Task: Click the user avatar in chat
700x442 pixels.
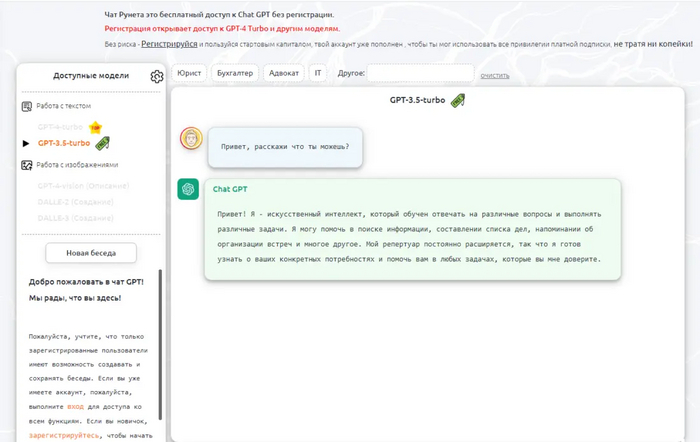Action: pyautogui.click(x=191, y=138)
